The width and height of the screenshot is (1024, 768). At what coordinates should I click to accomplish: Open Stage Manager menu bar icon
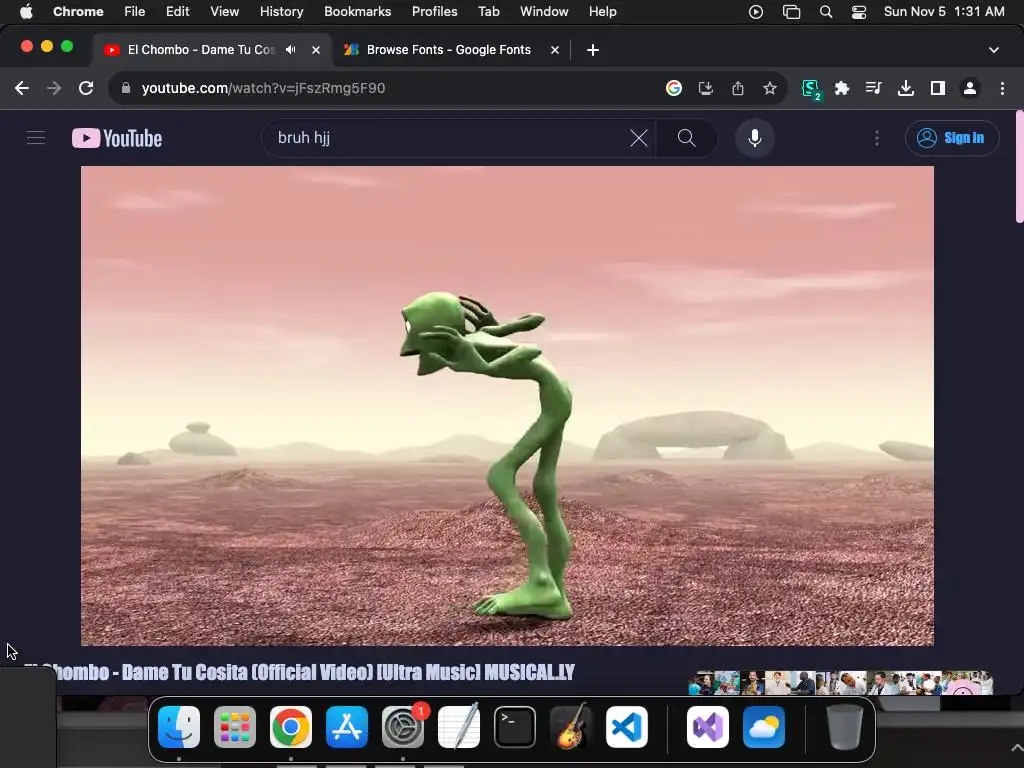(x=792, y=12)
